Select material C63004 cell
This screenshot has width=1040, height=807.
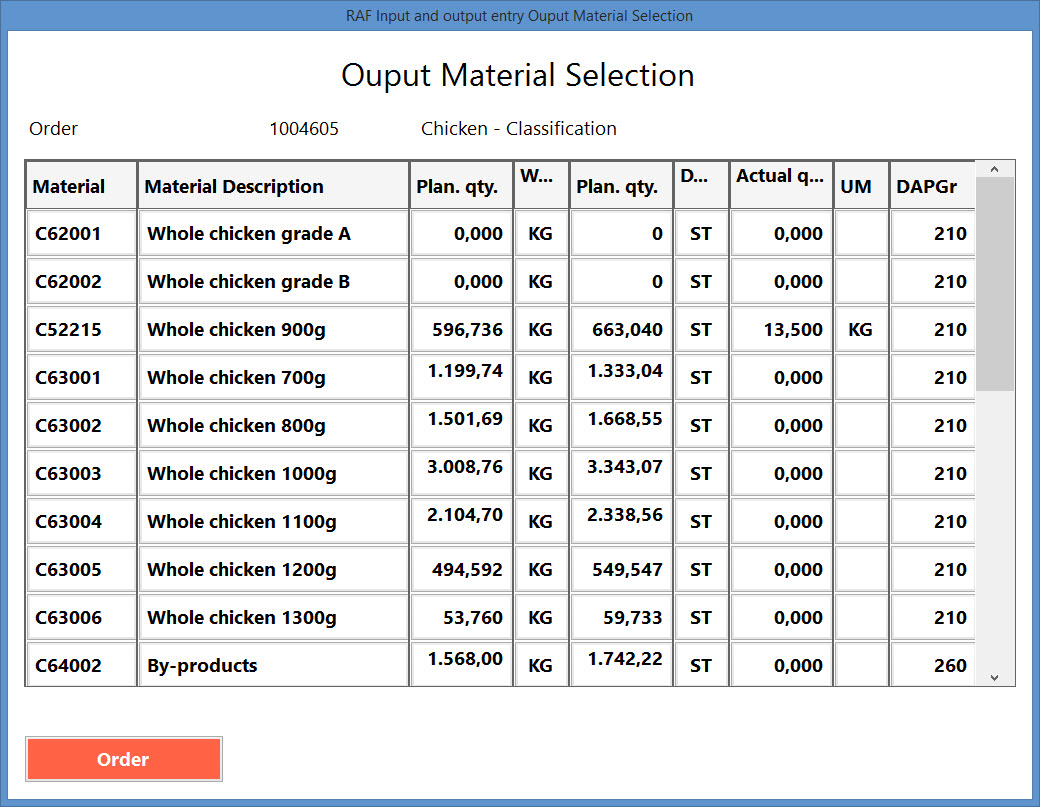coord(81,522)
